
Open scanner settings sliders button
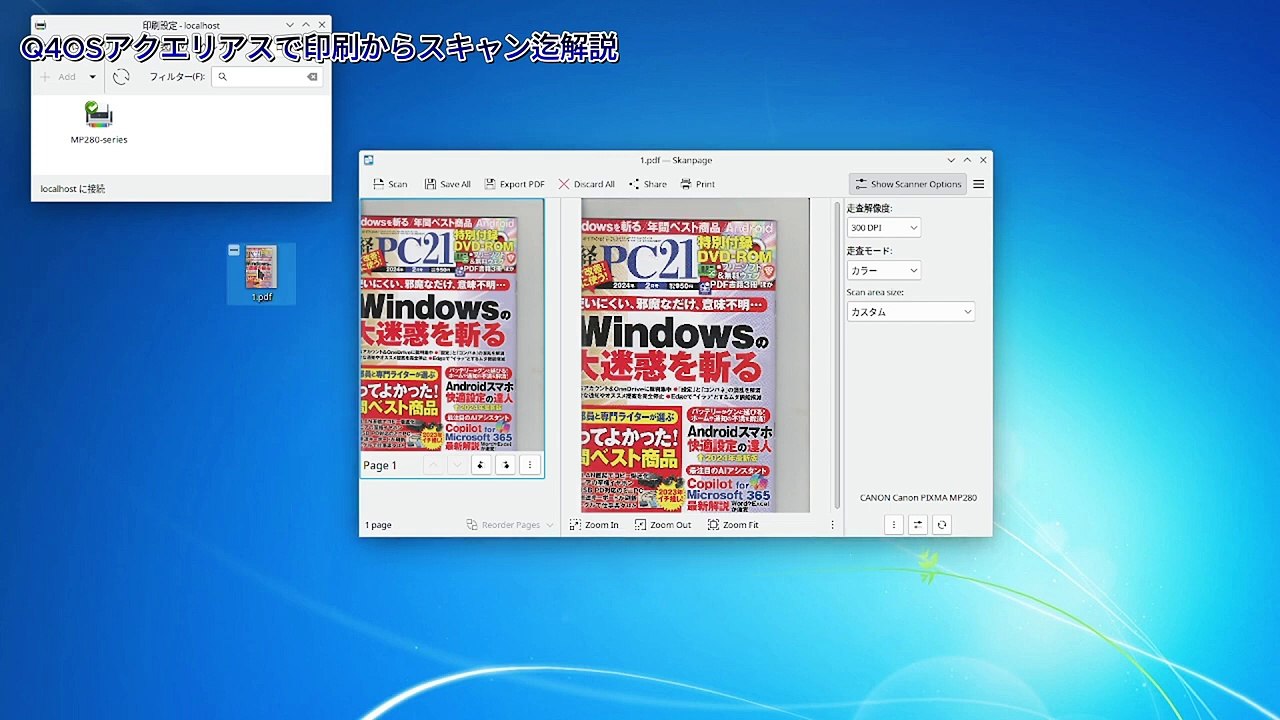point(918,524)
